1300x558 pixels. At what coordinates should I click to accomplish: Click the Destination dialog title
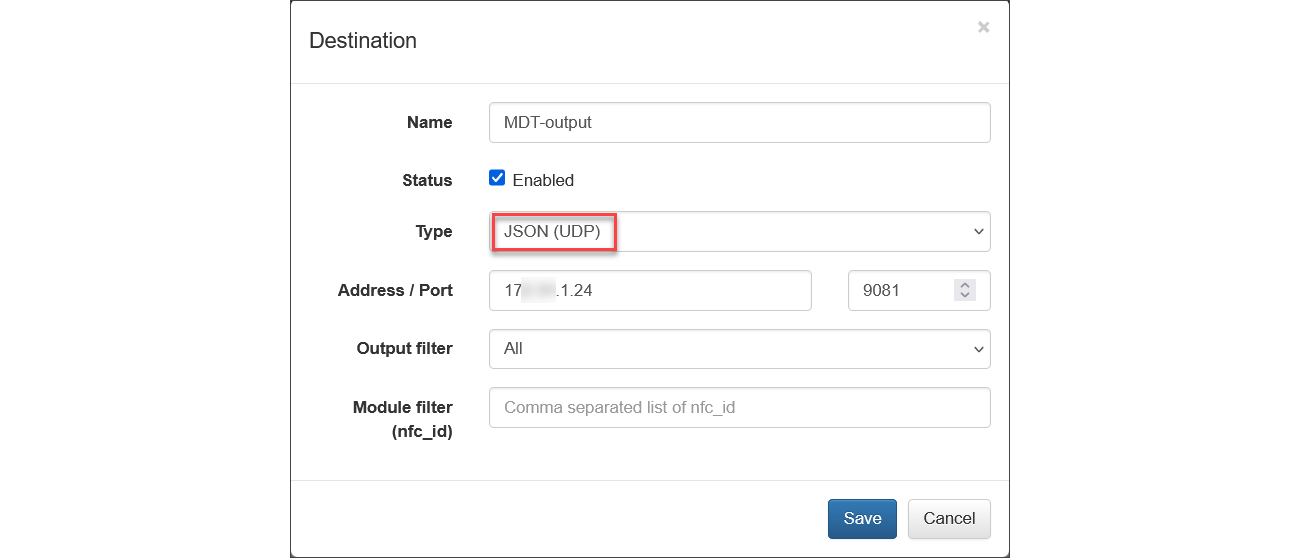pos(363,41)
